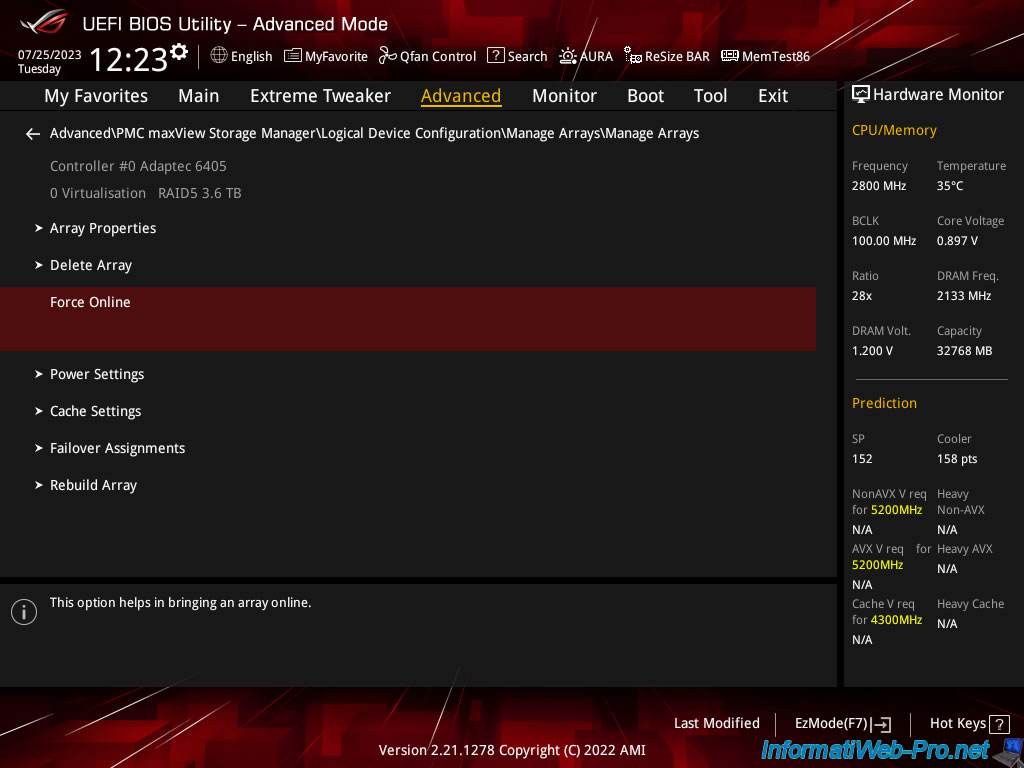
Task: Click the breadcrumb path text
Action: [374, 133]
